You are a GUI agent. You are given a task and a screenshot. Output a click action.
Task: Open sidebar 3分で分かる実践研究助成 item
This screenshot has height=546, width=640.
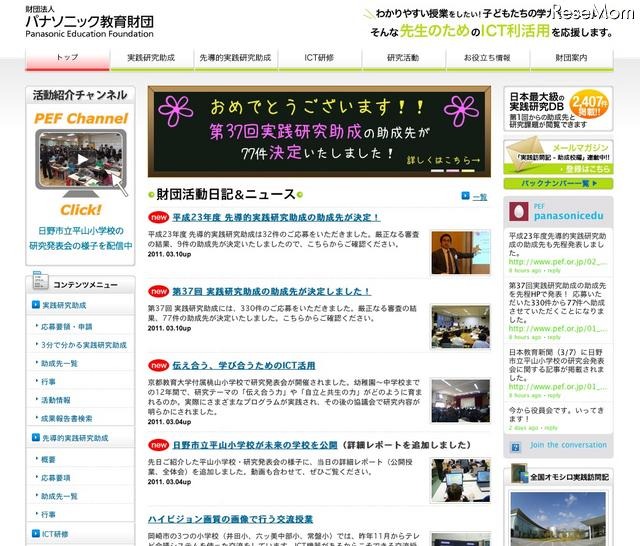pos(84,345)
